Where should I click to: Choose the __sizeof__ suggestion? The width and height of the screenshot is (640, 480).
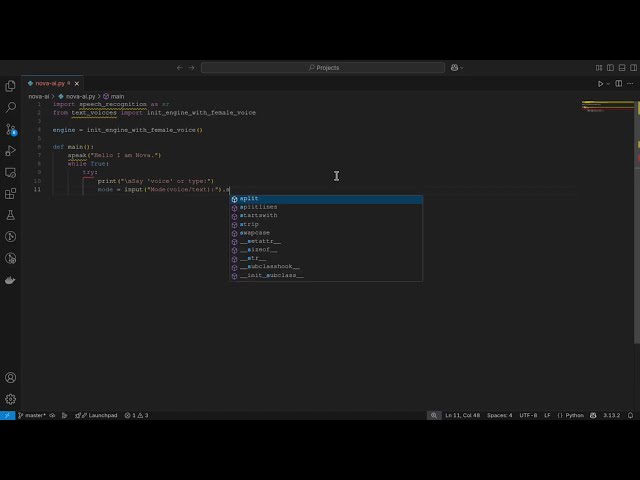click(x=326, y=250)
